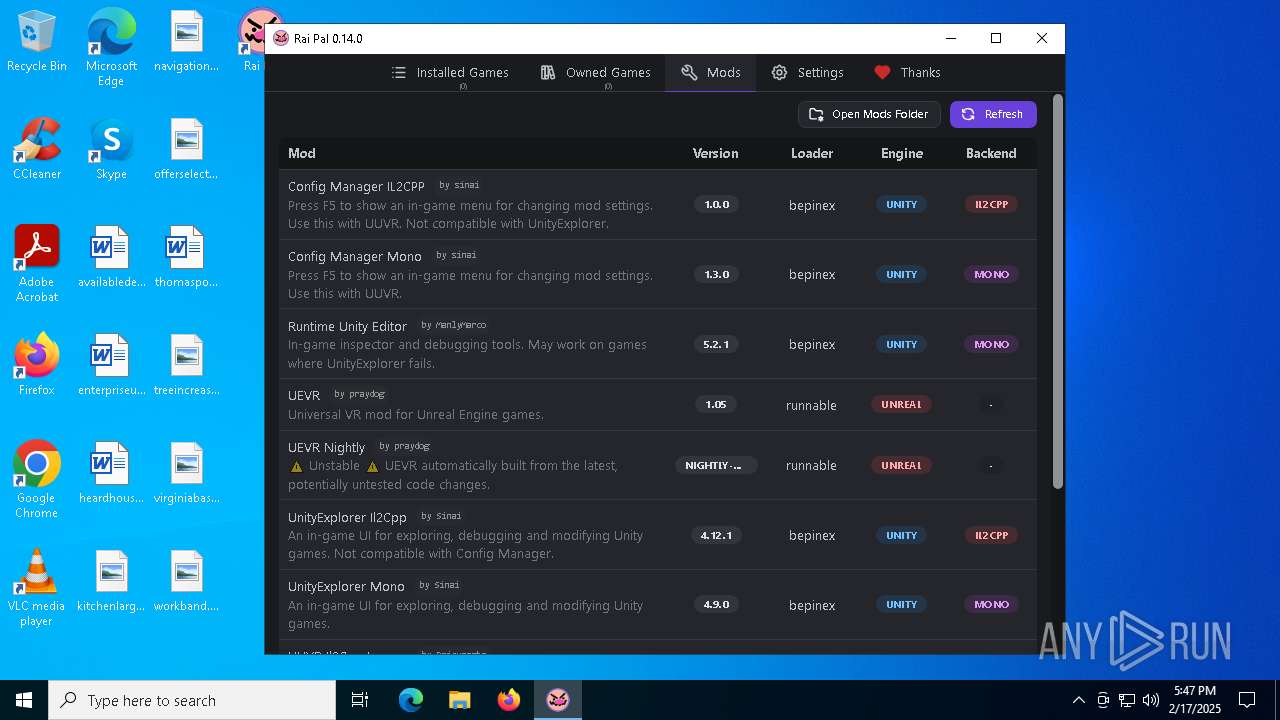Click version 1.3.0 badge of Config Manager Mono

[716, 274]
